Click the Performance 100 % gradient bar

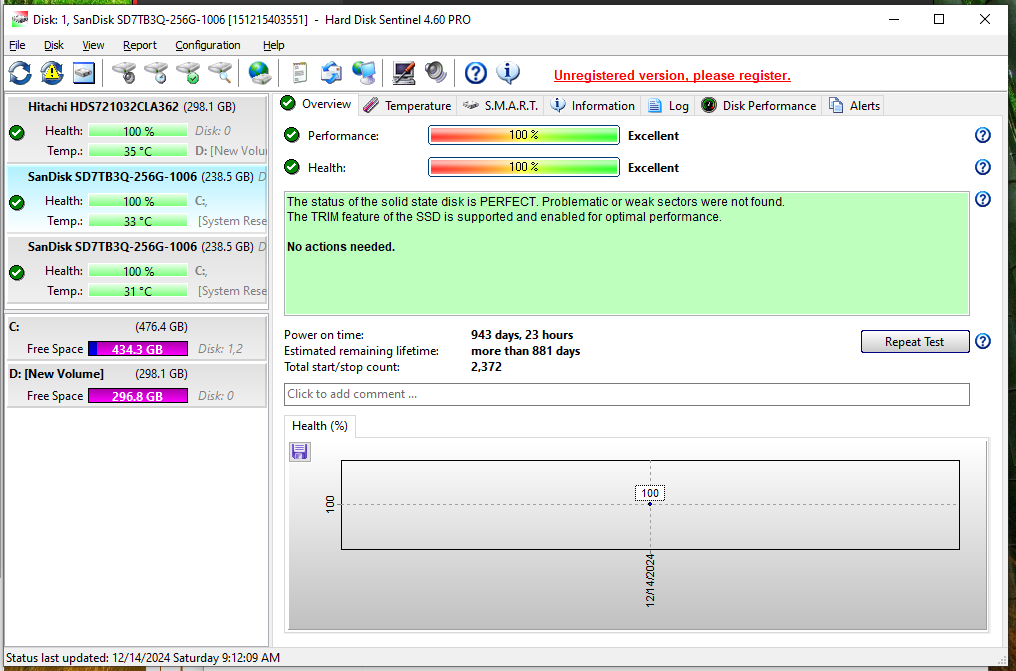pyautogui.click(x=524, y=135)
